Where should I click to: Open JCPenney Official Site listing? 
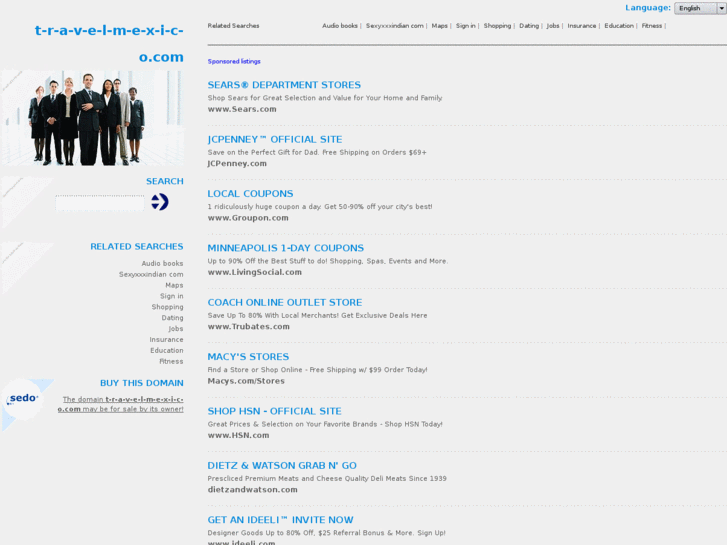coord(275,139)
